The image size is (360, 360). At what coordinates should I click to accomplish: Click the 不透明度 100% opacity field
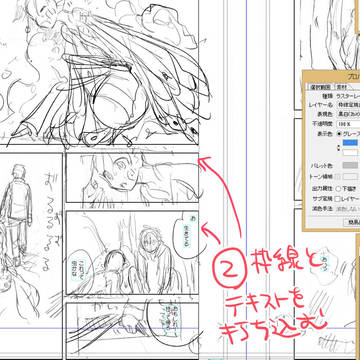(x=348, y=124)
